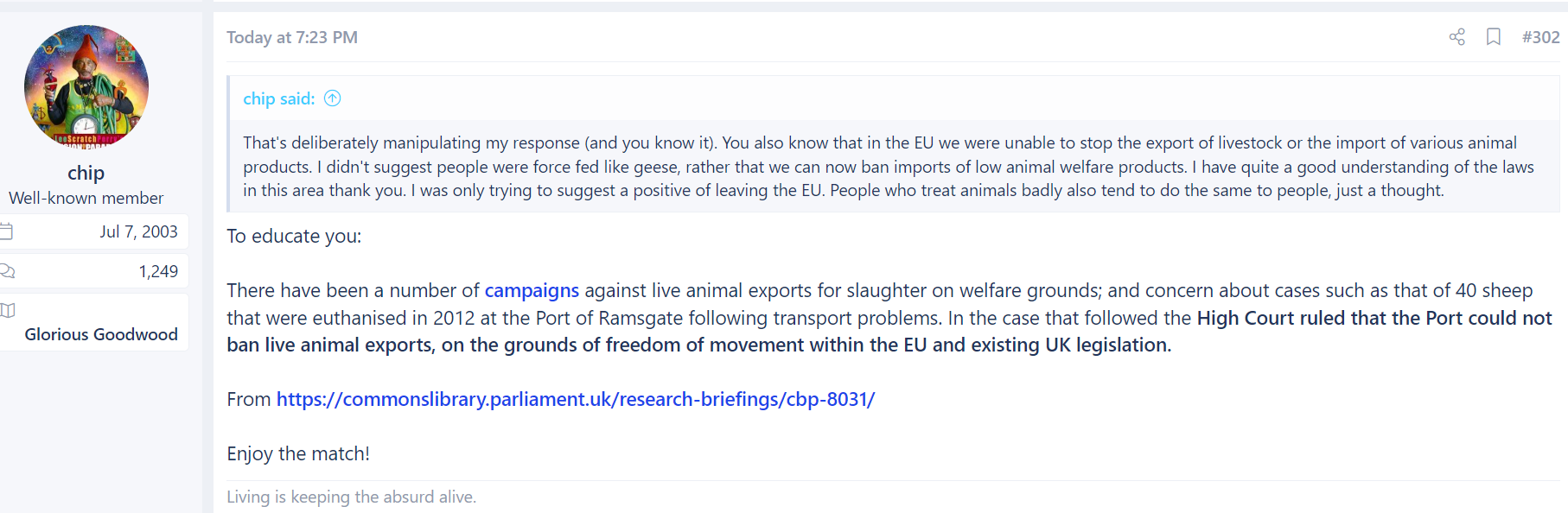Click the calendar joined-date icon
The height and width of the screenshot is (513, 1568).
pos(6,231)
